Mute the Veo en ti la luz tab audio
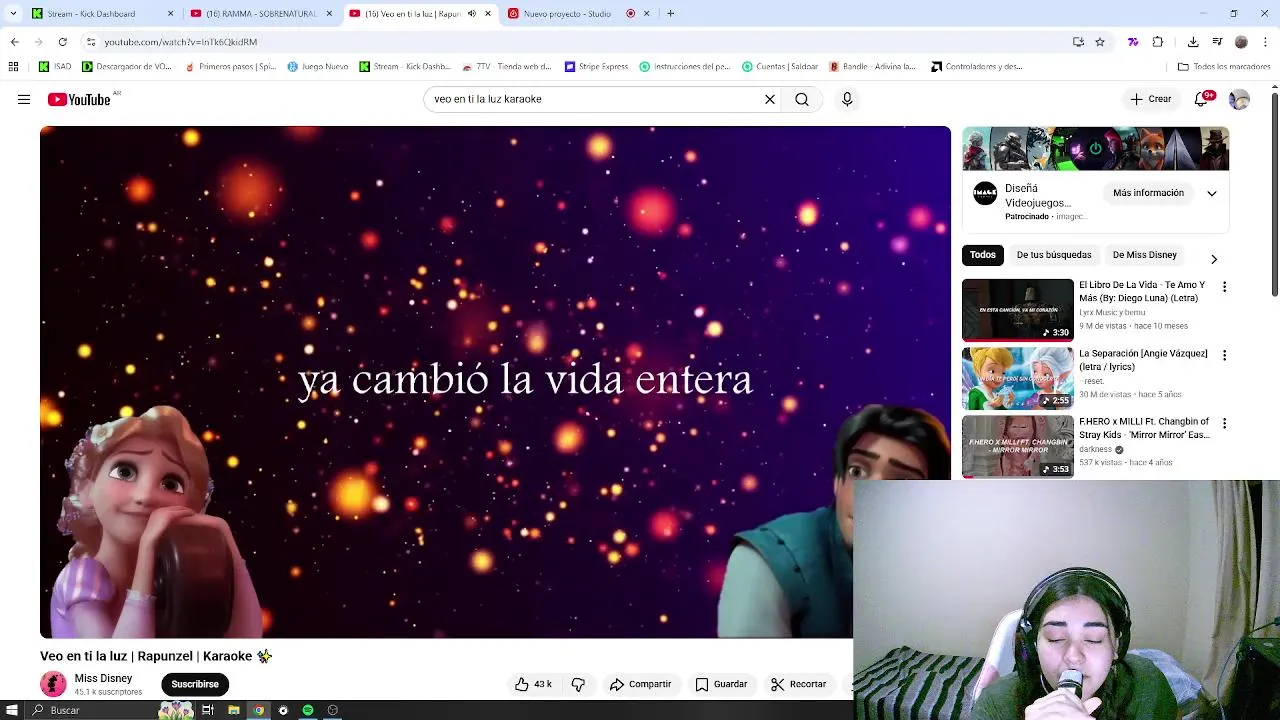 point(472,13)
